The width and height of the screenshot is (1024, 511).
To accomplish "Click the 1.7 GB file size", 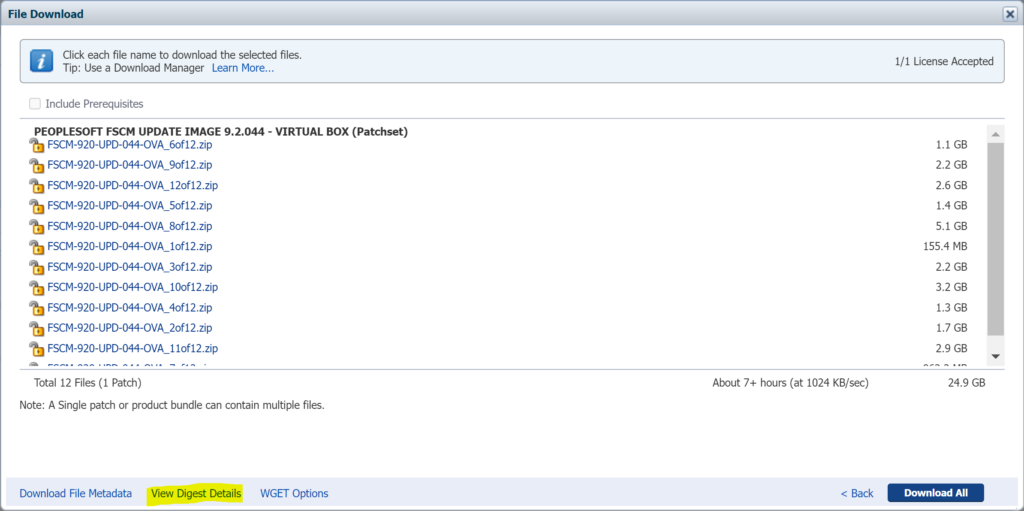I will 951,327.
